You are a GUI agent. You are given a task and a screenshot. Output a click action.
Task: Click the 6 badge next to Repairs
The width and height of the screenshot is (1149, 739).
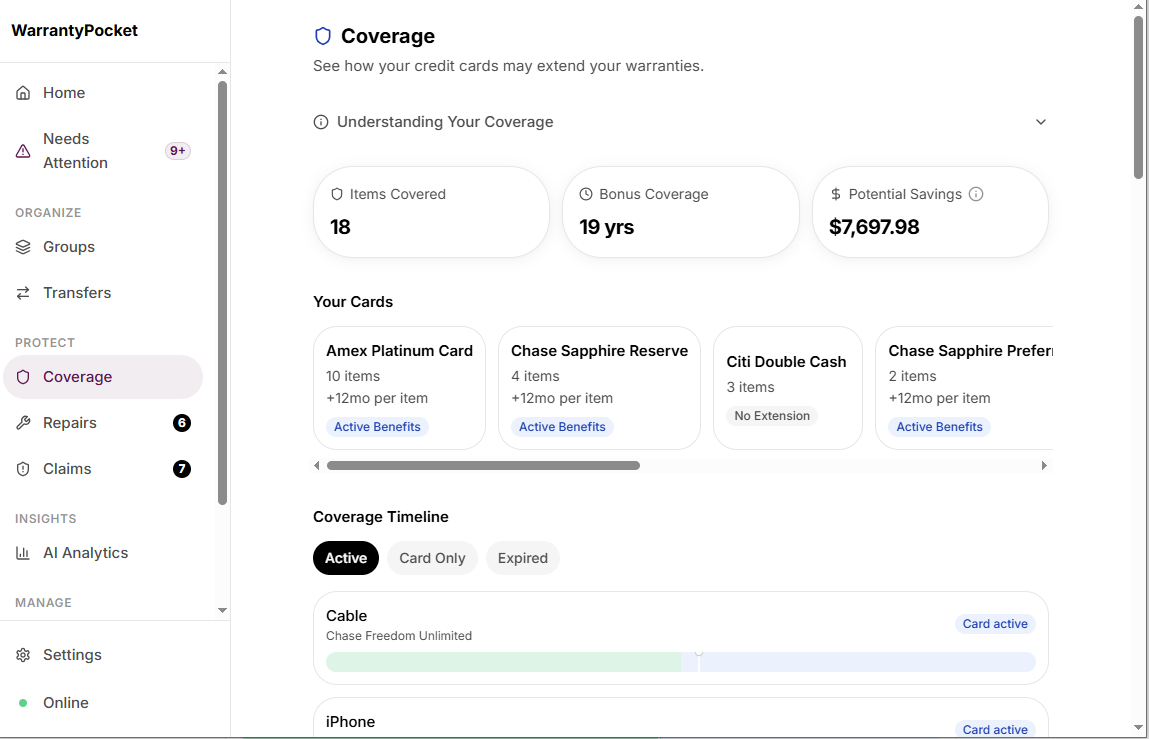182,423
